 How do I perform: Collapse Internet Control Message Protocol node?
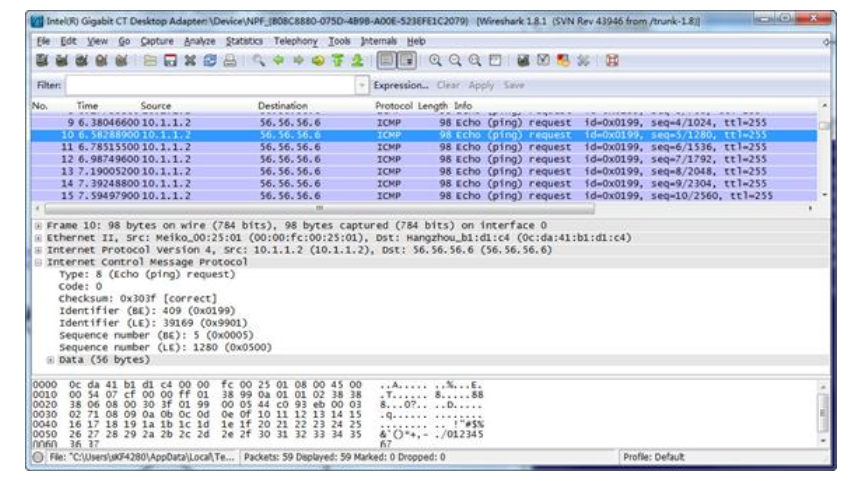[38, 263]
